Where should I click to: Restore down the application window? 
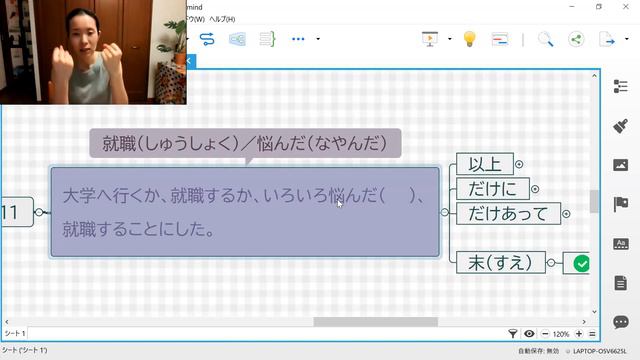click(x=599, y=7)
